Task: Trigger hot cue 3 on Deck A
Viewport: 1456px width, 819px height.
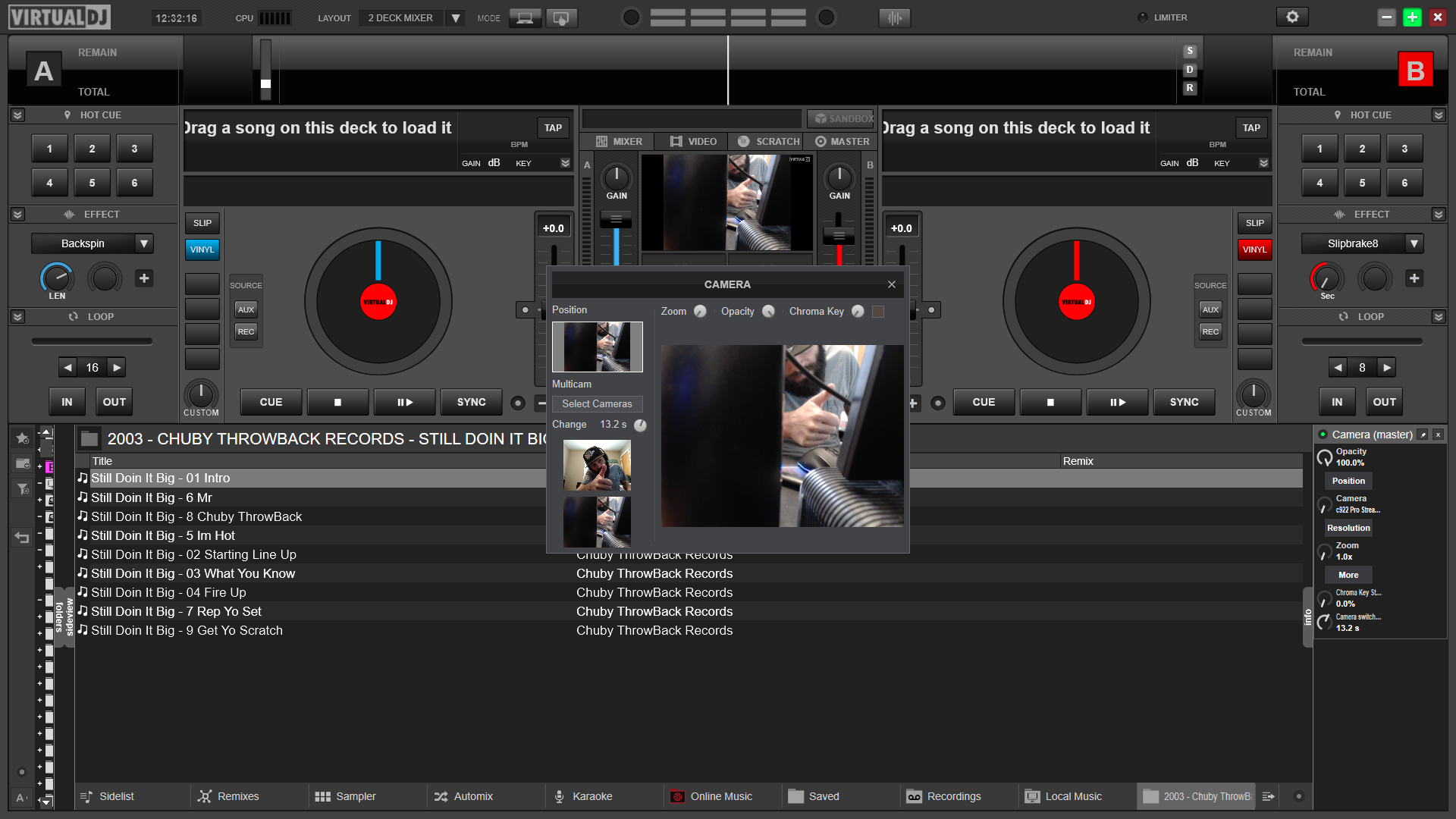Action: click(134, 149)
